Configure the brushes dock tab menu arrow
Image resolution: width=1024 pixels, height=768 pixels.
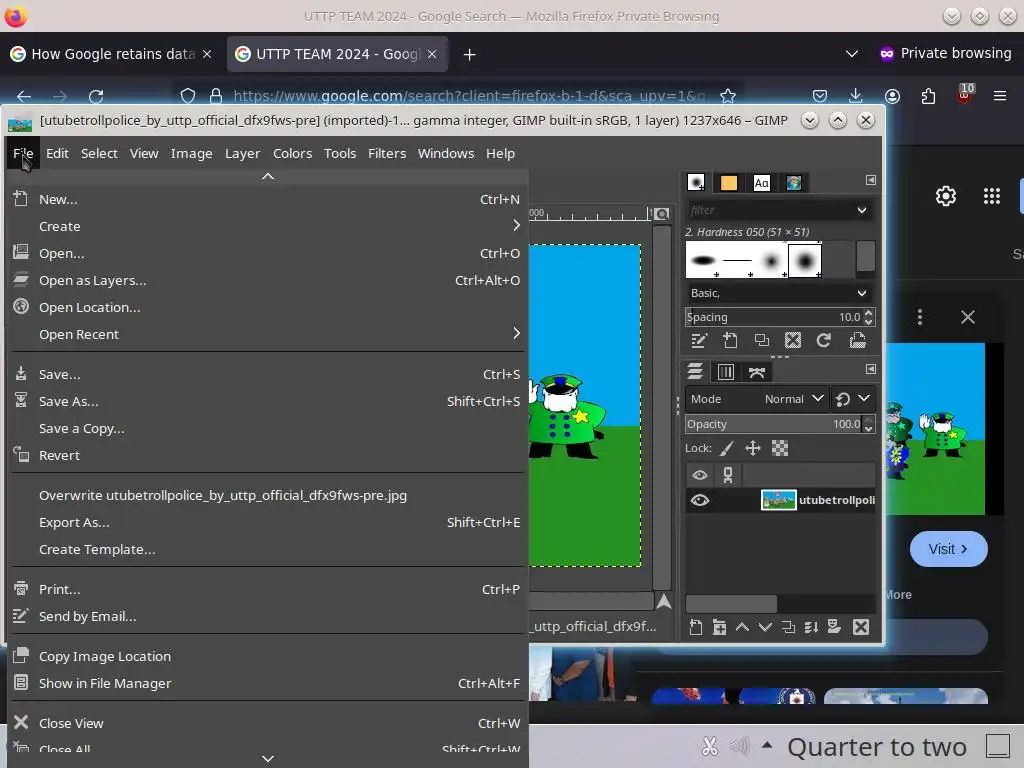click(871, 180)
